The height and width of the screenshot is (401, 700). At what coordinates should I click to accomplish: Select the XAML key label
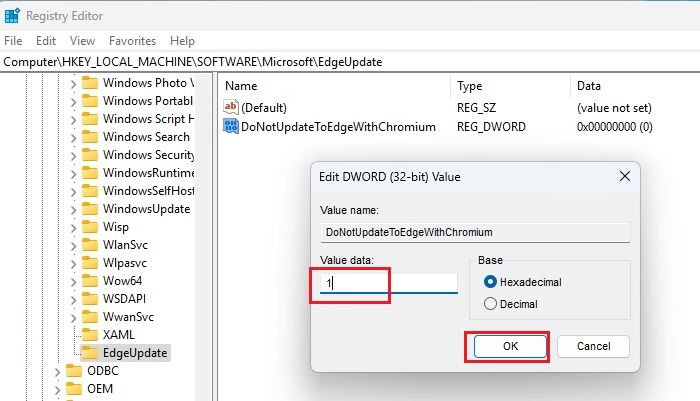118,335
